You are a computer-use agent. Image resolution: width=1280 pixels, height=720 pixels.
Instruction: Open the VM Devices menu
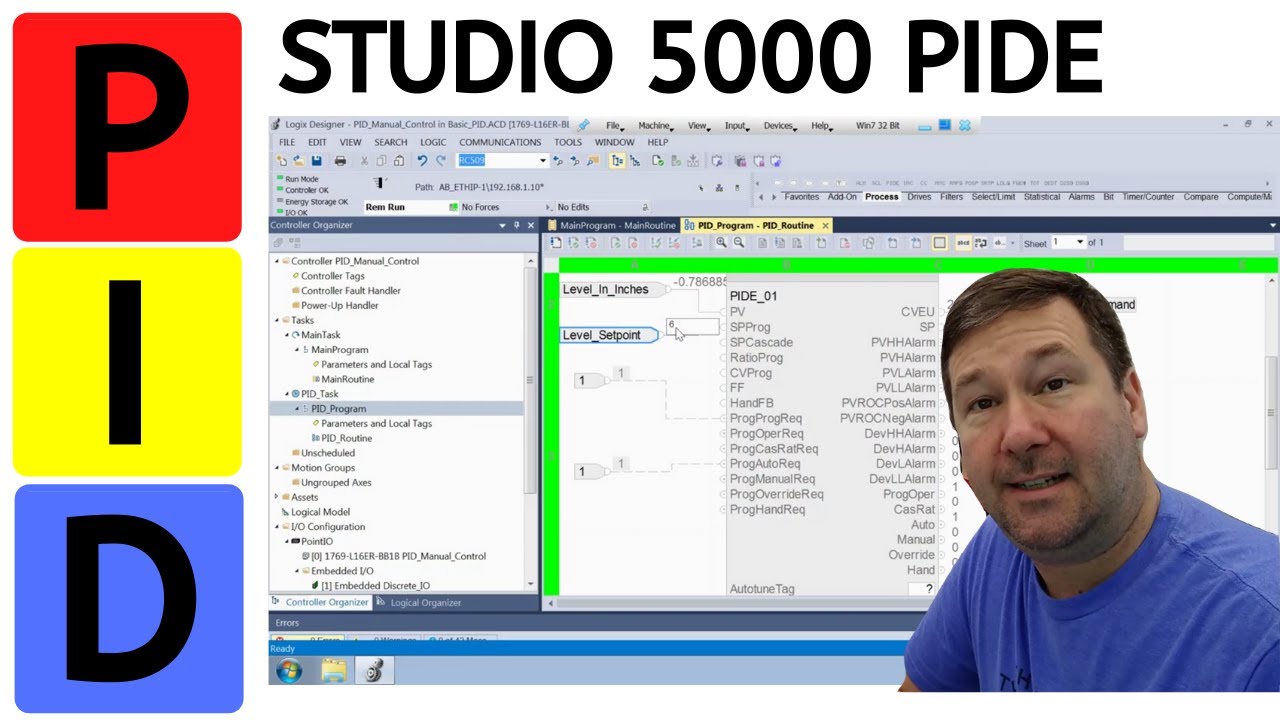click(778, 126)
